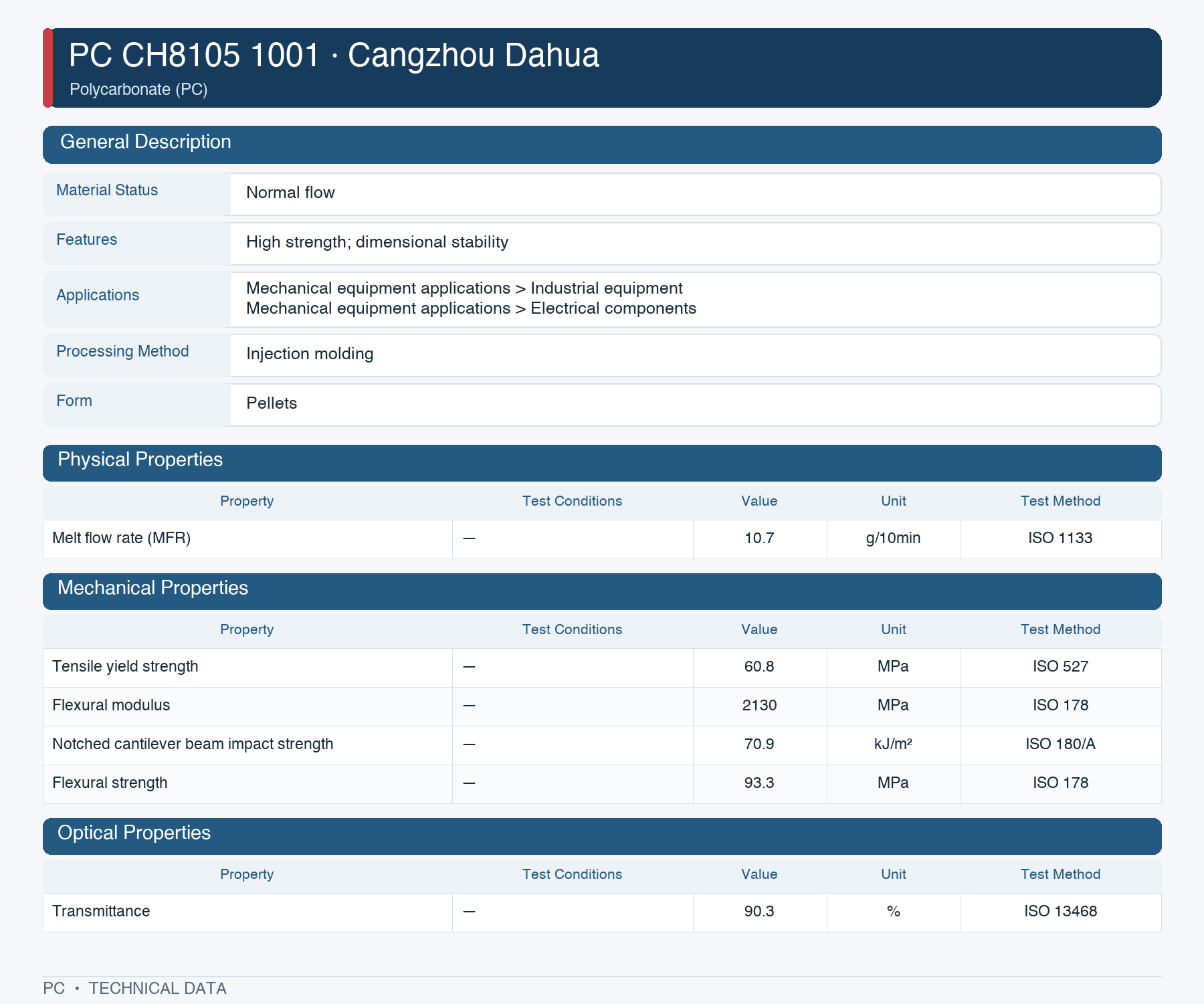Select Notched cantilever beam impact strength
The image size is (1204, 1004).
point(193,744)
